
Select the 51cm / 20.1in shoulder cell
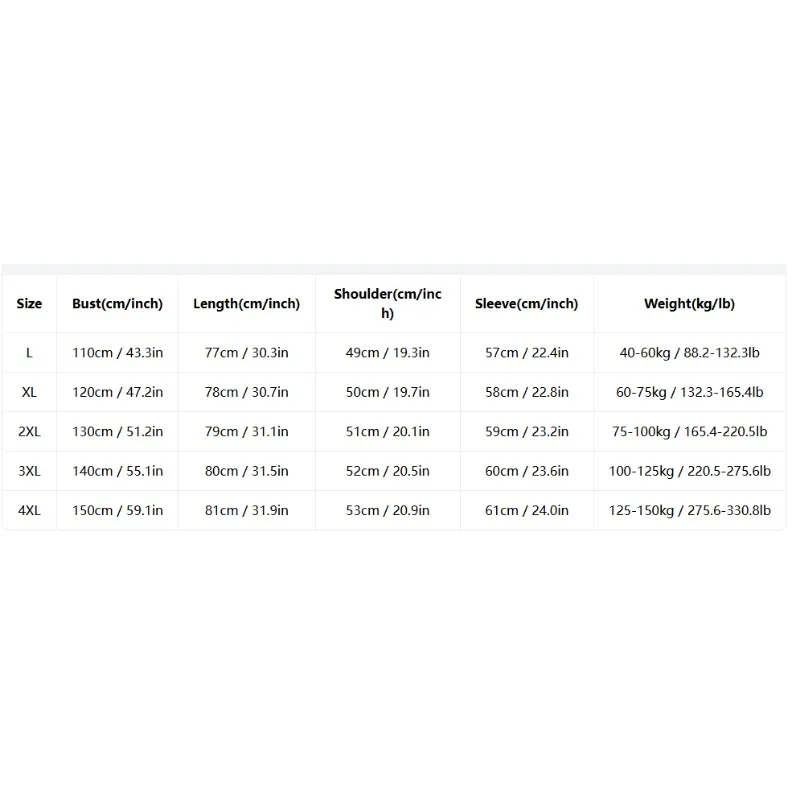point(388,432)
